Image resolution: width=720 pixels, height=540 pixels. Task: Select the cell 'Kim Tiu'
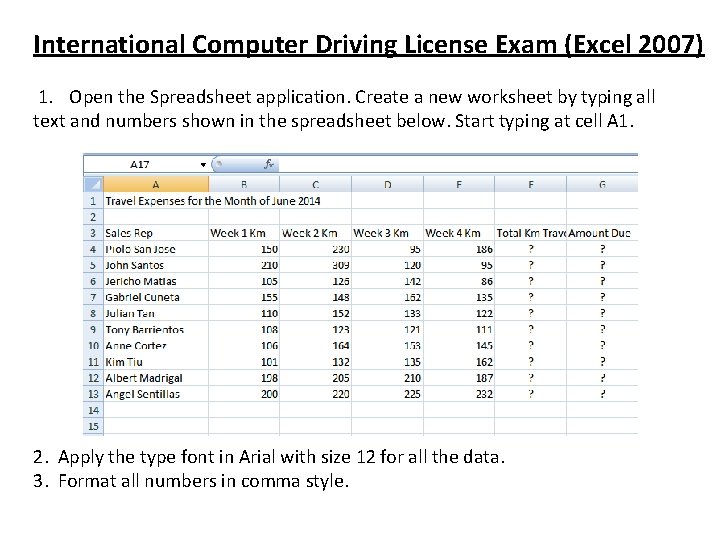tap(156, 362)
